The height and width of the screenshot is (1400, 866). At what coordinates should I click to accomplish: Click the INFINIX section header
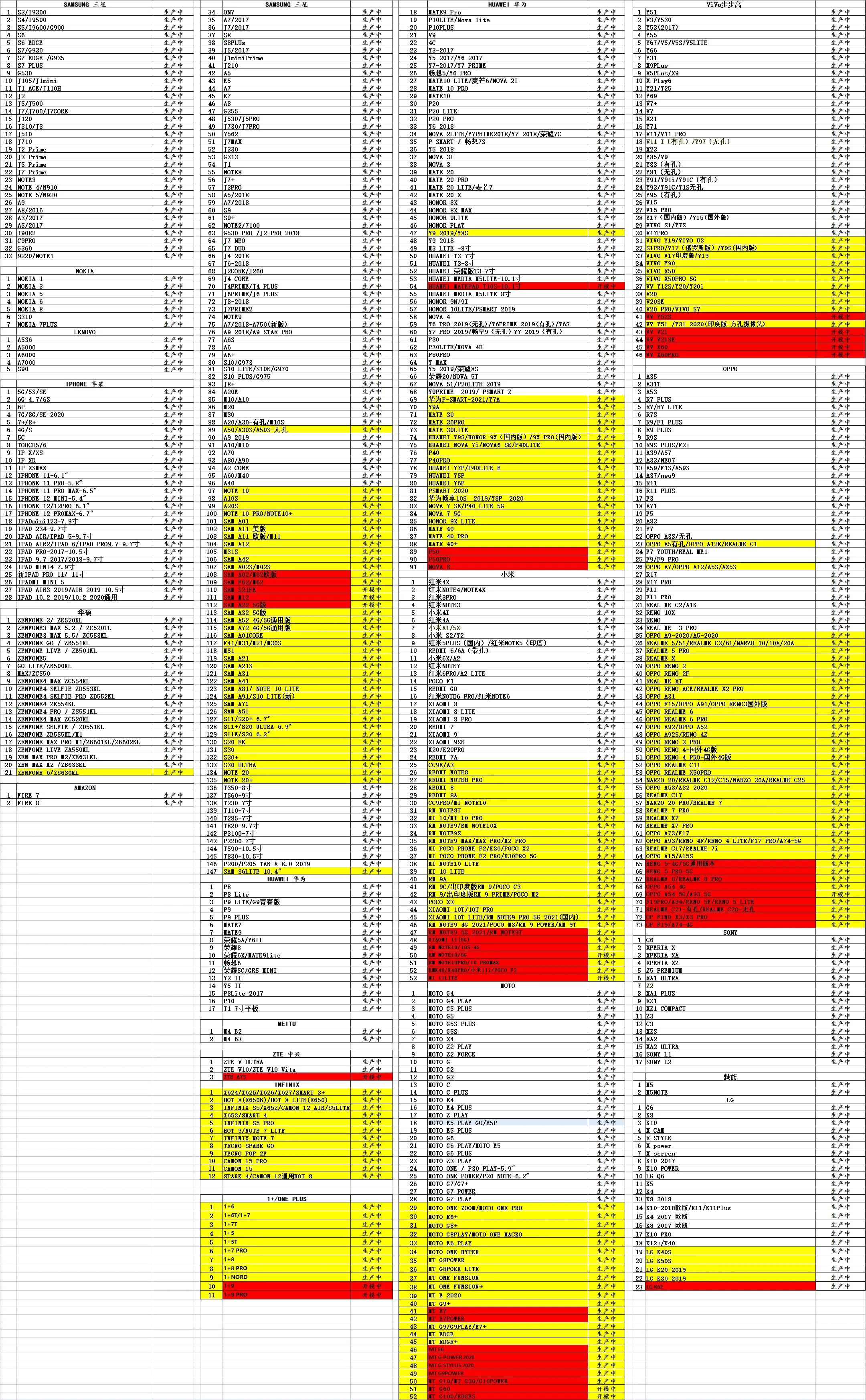pyautogui.click(x=286, y=1085)
